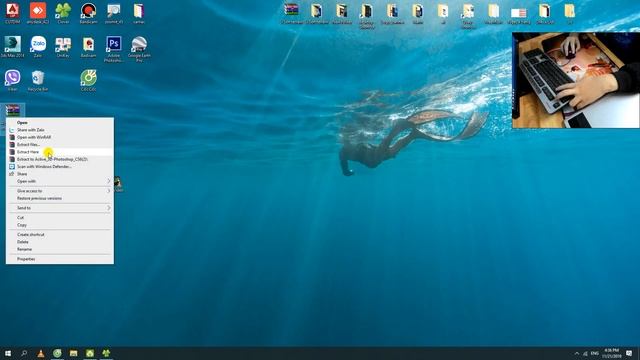Screen dimensions: 640x360
Task: Show hidden system tray icons chevron
Action: [x=577, y=353]
